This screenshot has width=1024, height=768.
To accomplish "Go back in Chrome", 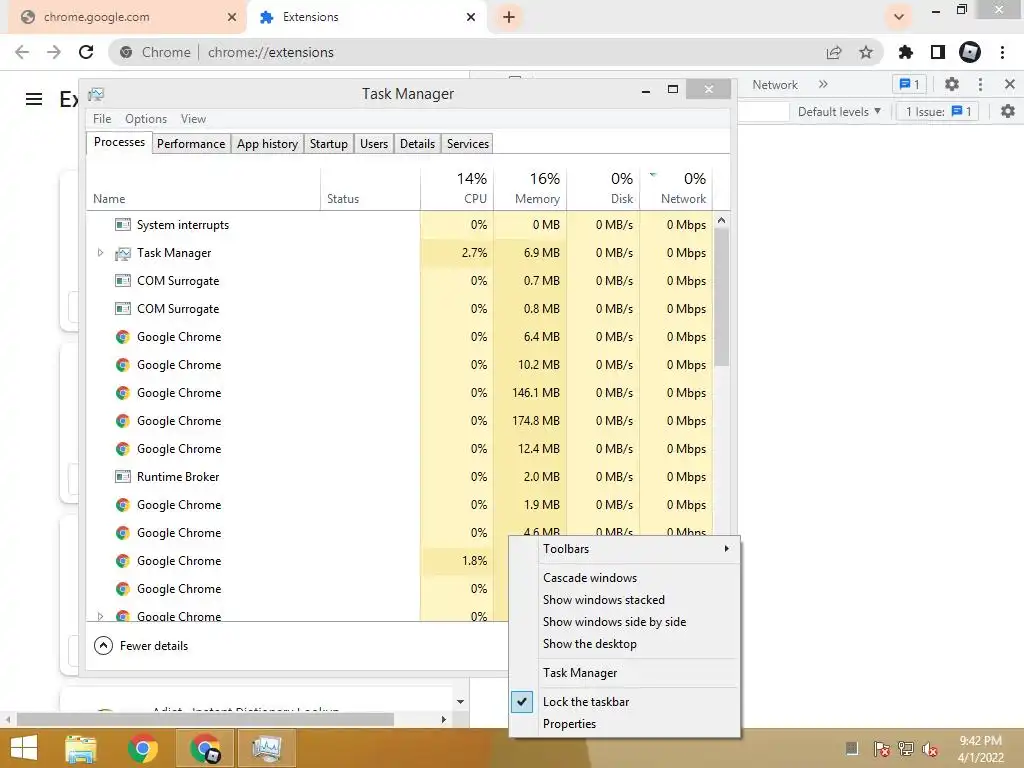I will pyautogui.click(x=22, y=52).
